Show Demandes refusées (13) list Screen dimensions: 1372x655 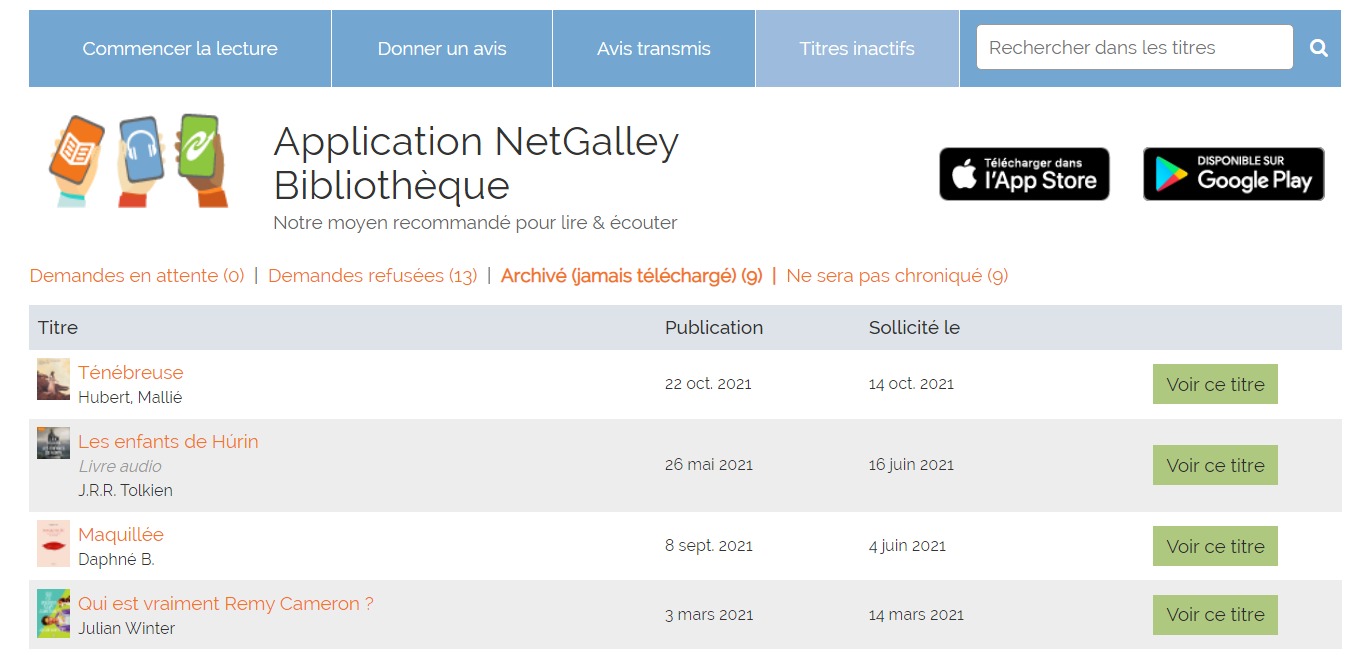click(373, 276)
